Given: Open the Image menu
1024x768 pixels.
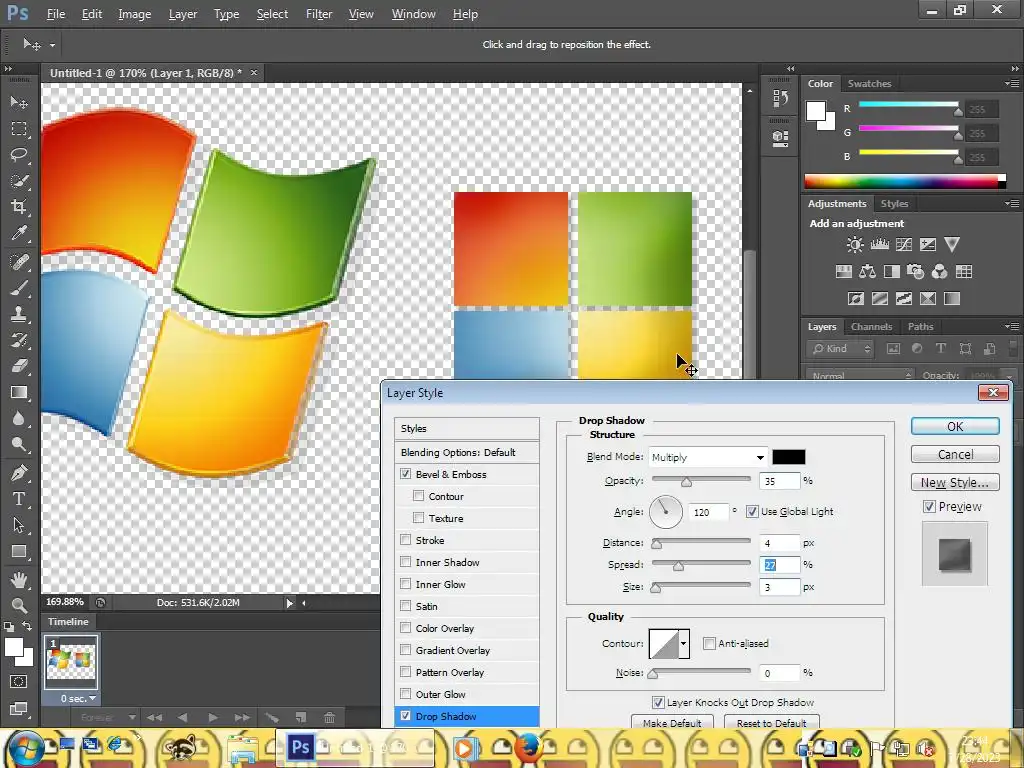Looking at the screenshot, I should pyautogui.click(x=135, y=14).
